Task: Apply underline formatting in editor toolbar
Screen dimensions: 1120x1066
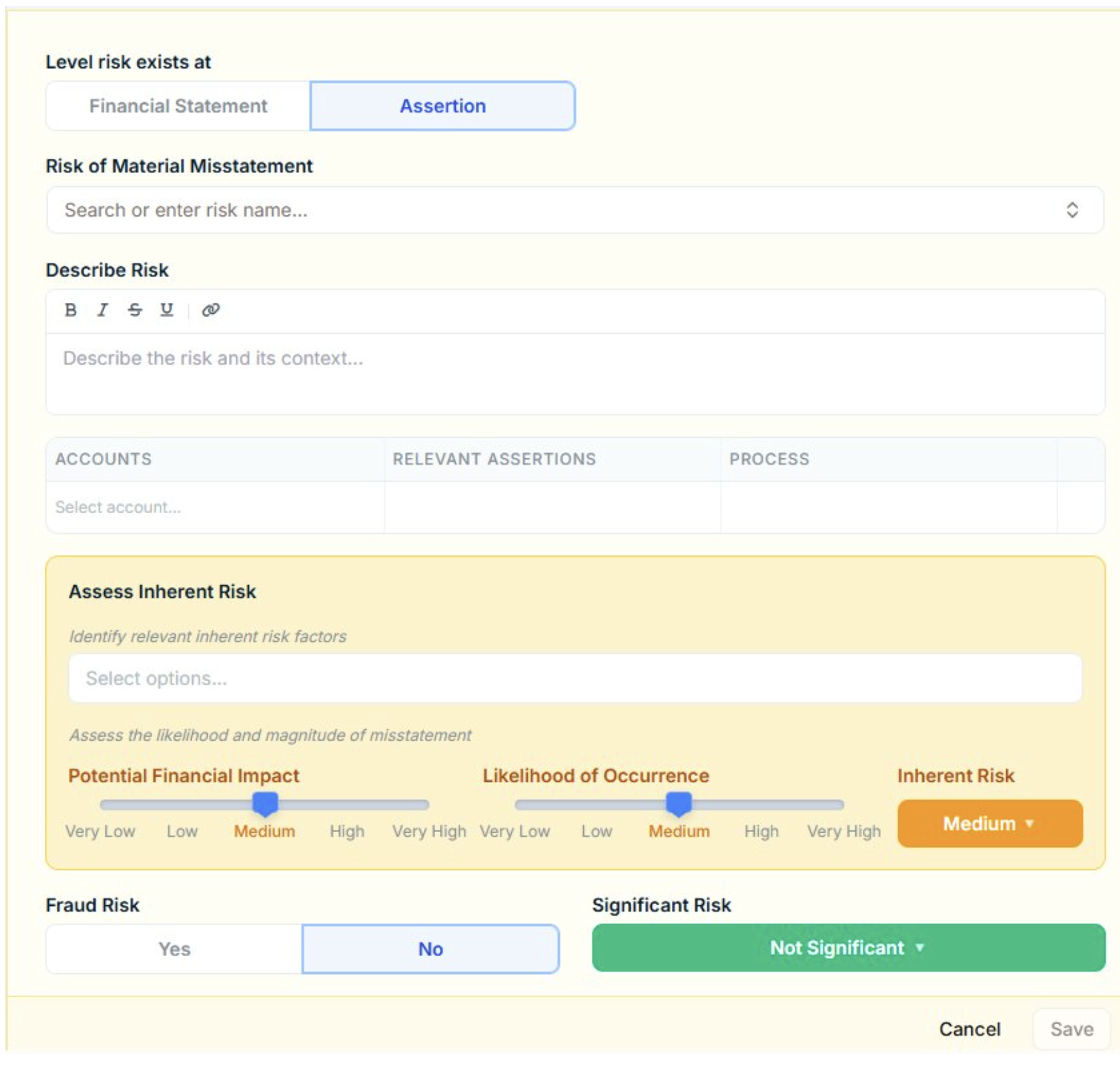Action: click(167, 310)
